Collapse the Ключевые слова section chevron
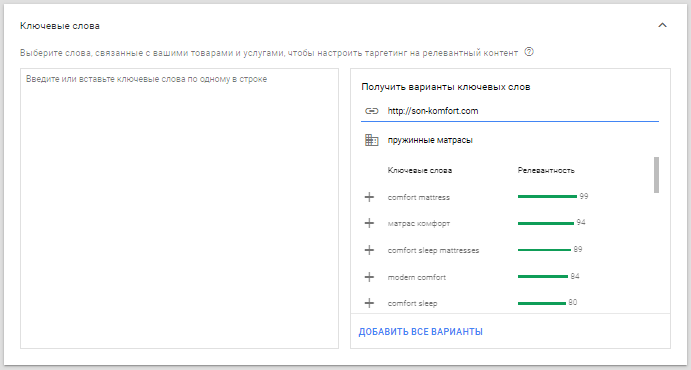 click(x=662, y=26)
